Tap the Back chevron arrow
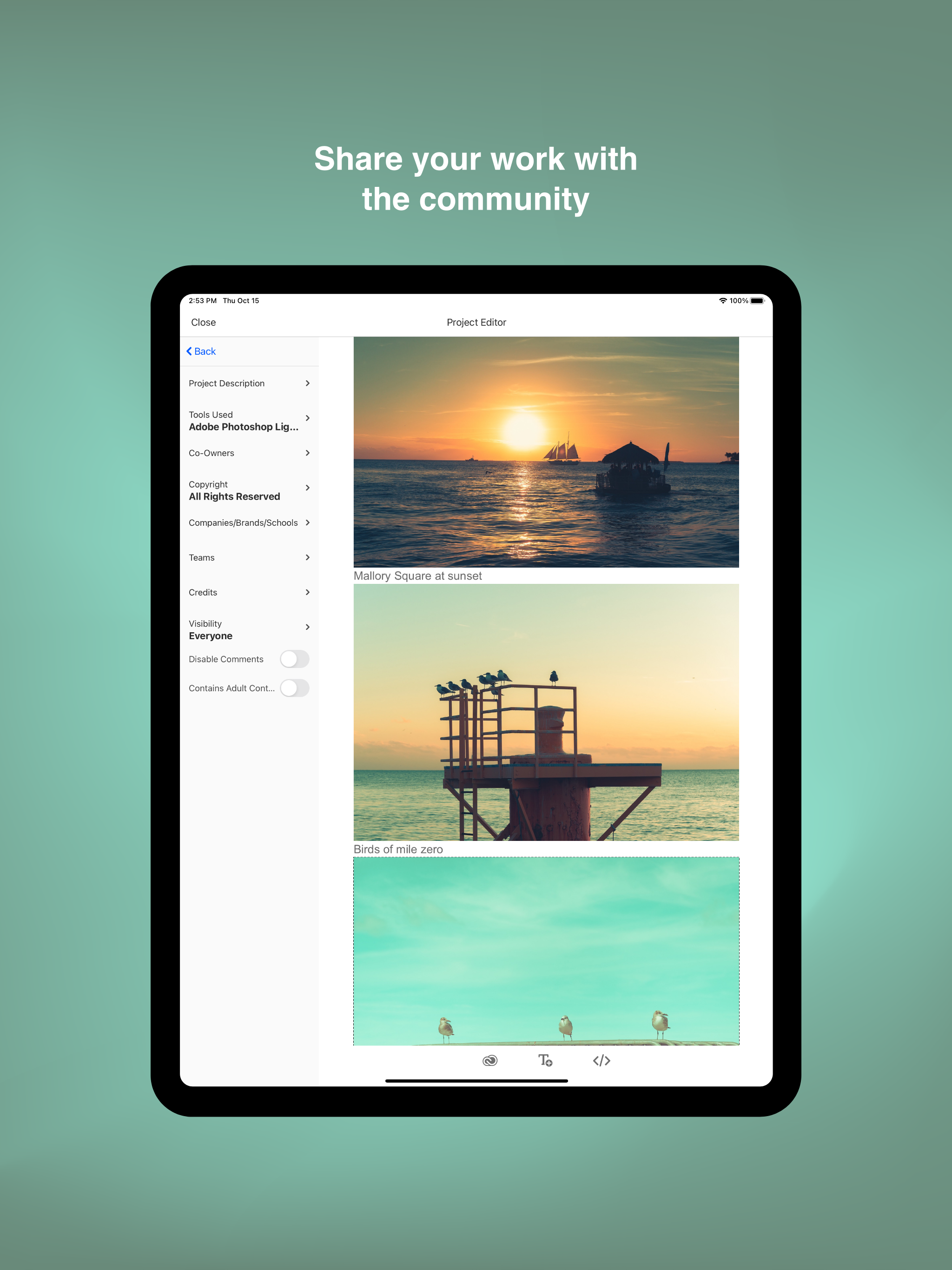The width and height of the screenshot is (952, 1270). [190, 351]
